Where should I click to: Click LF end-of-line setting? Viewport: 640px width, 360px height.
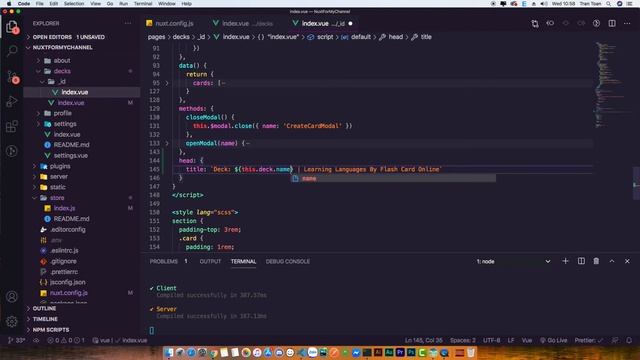(x=511, y=340)
